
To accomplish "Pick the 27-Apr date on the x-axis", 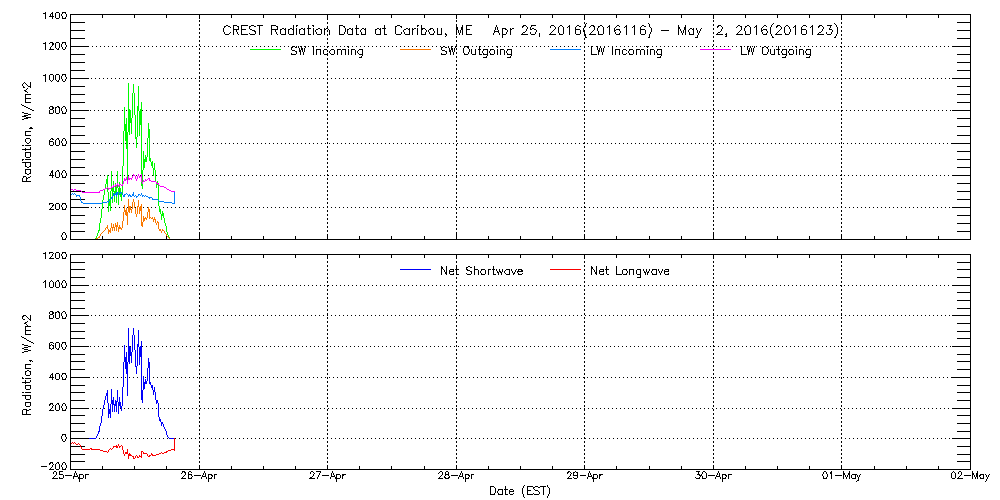I will tap(328, 476).
